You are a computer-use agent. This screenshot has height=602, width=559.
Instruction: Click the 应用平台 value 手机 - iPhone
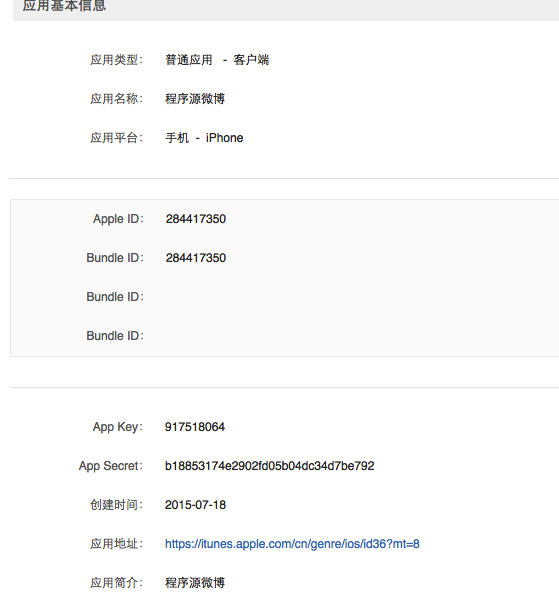(x=204, y=138)
